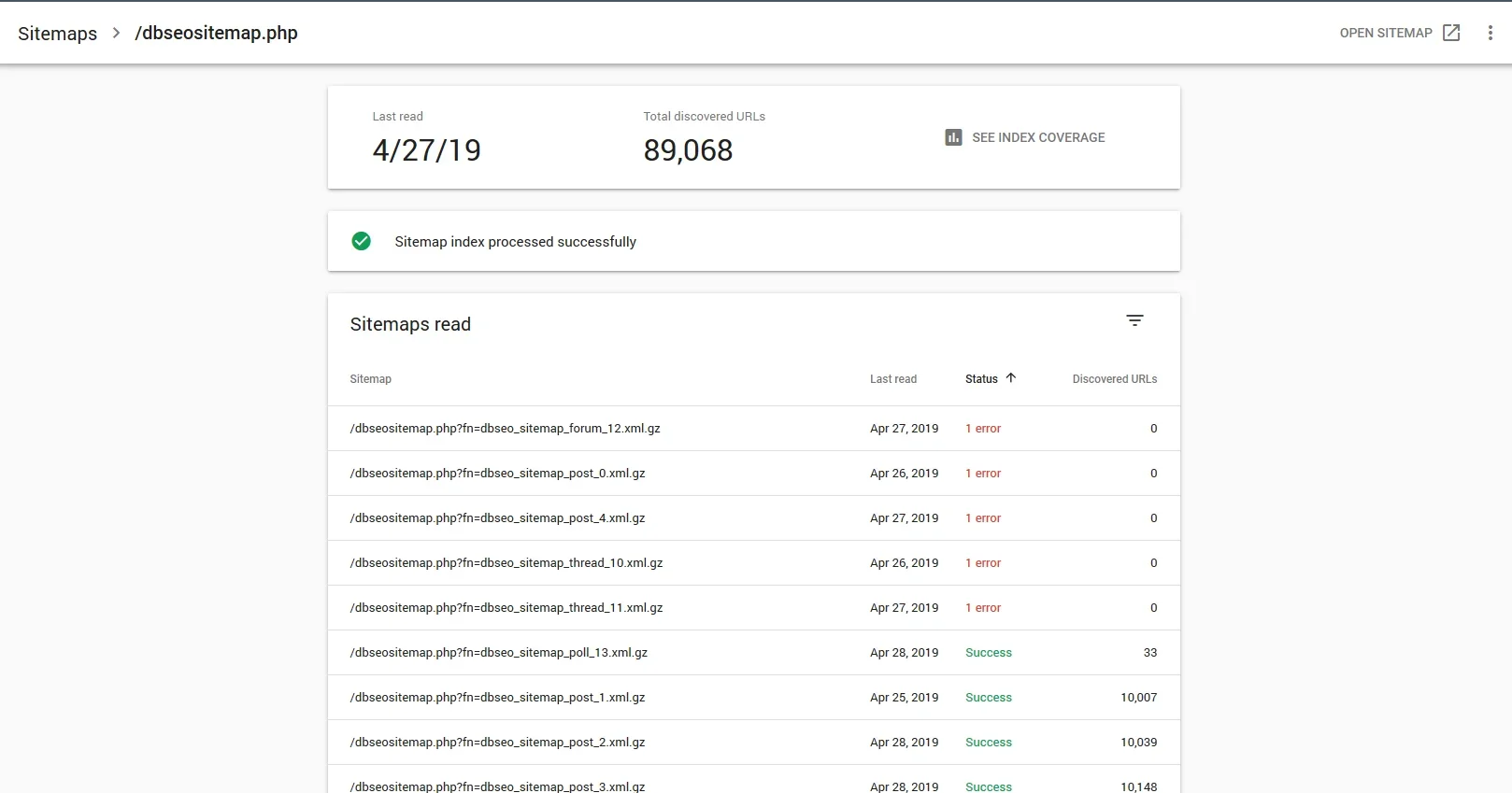Viewport: 1512px width, 793px height.
Task: Click 1 error status for post_0 sitemap
Action: (983, 474)
